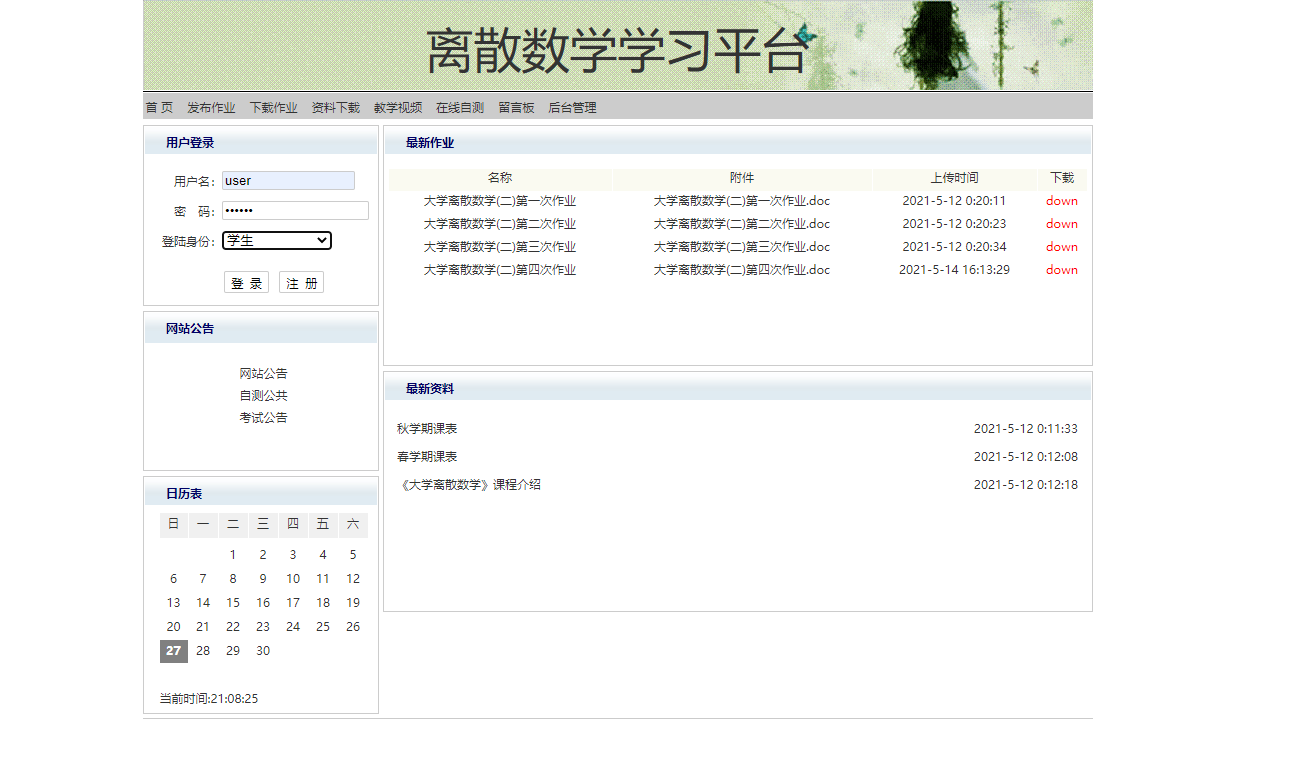
Task: Open the 考试公告 announcement link
Action: (x=262, y=416)
